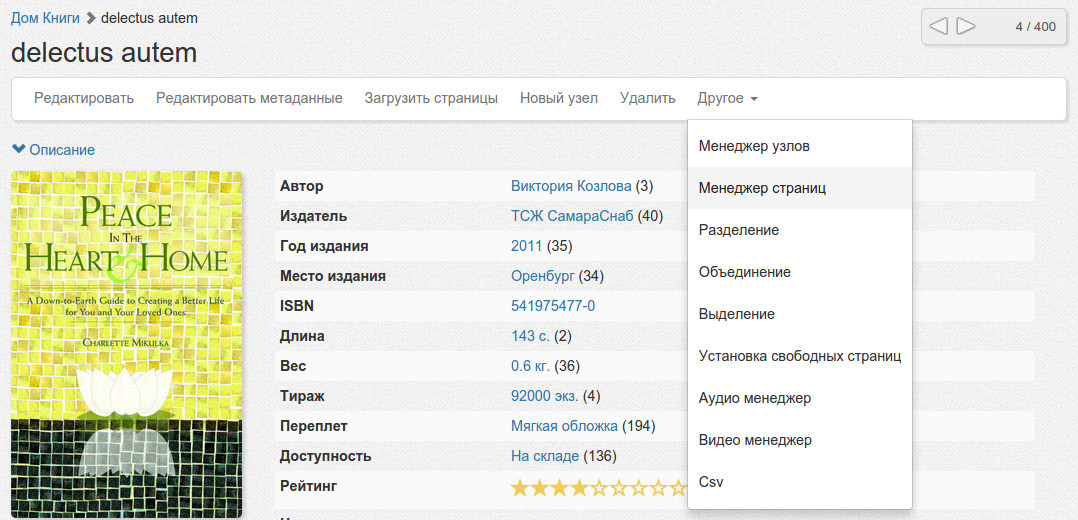Image resolution: width=1078 pixels, height=520 pixels.
Task: Open the Дом Книги breadcrumb link
Action: 45,19
